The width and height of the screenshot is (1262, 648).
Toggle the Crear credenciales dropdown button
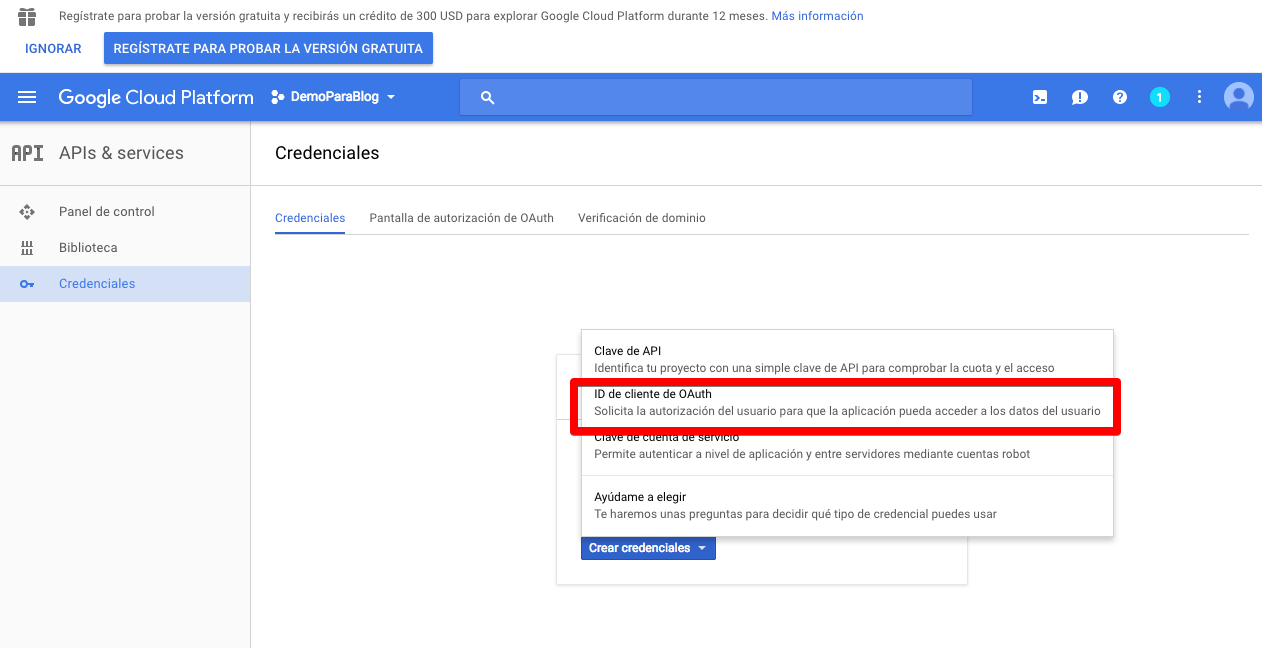(x=648, y=548)
